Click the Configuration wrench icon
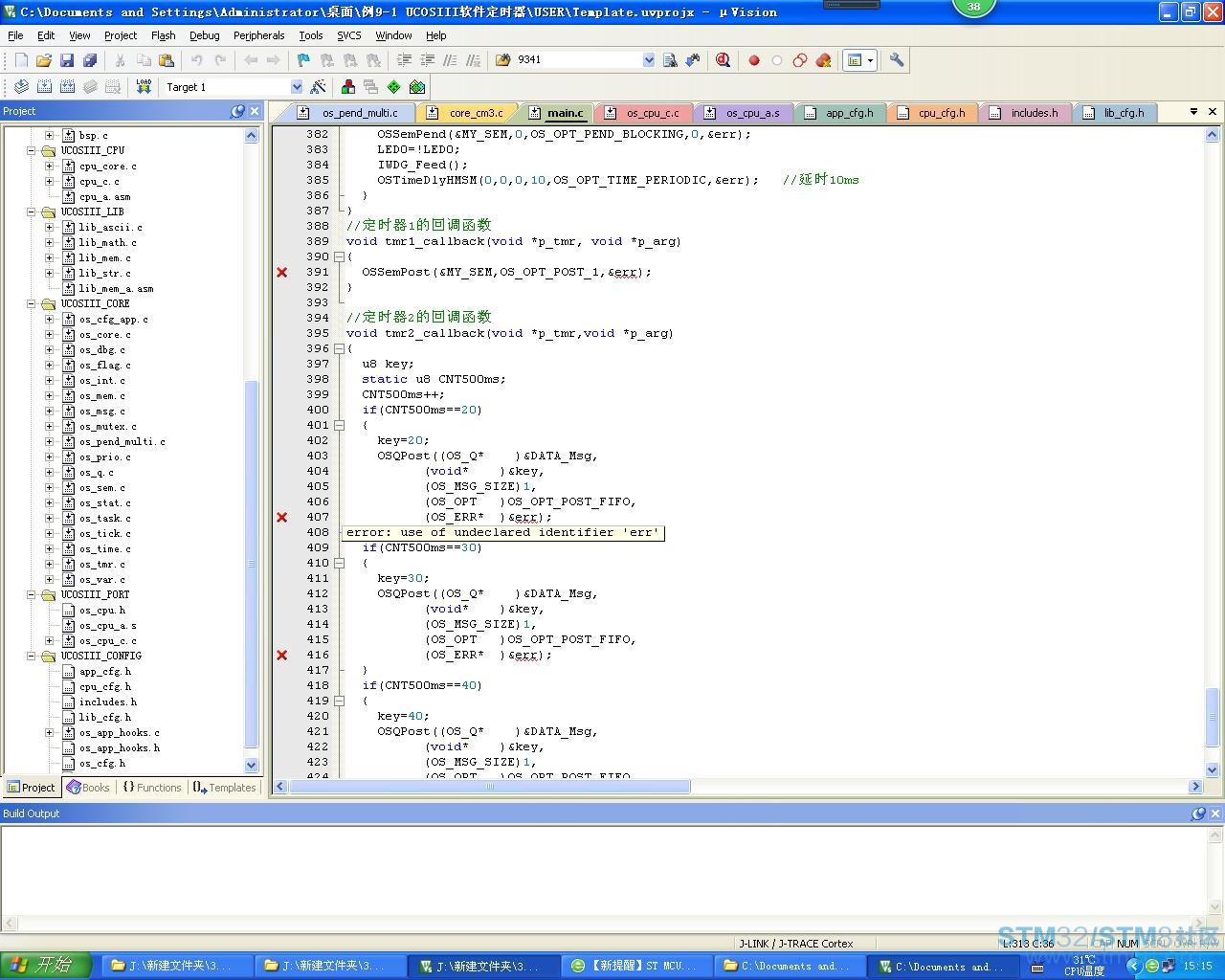 coord(897,60)
